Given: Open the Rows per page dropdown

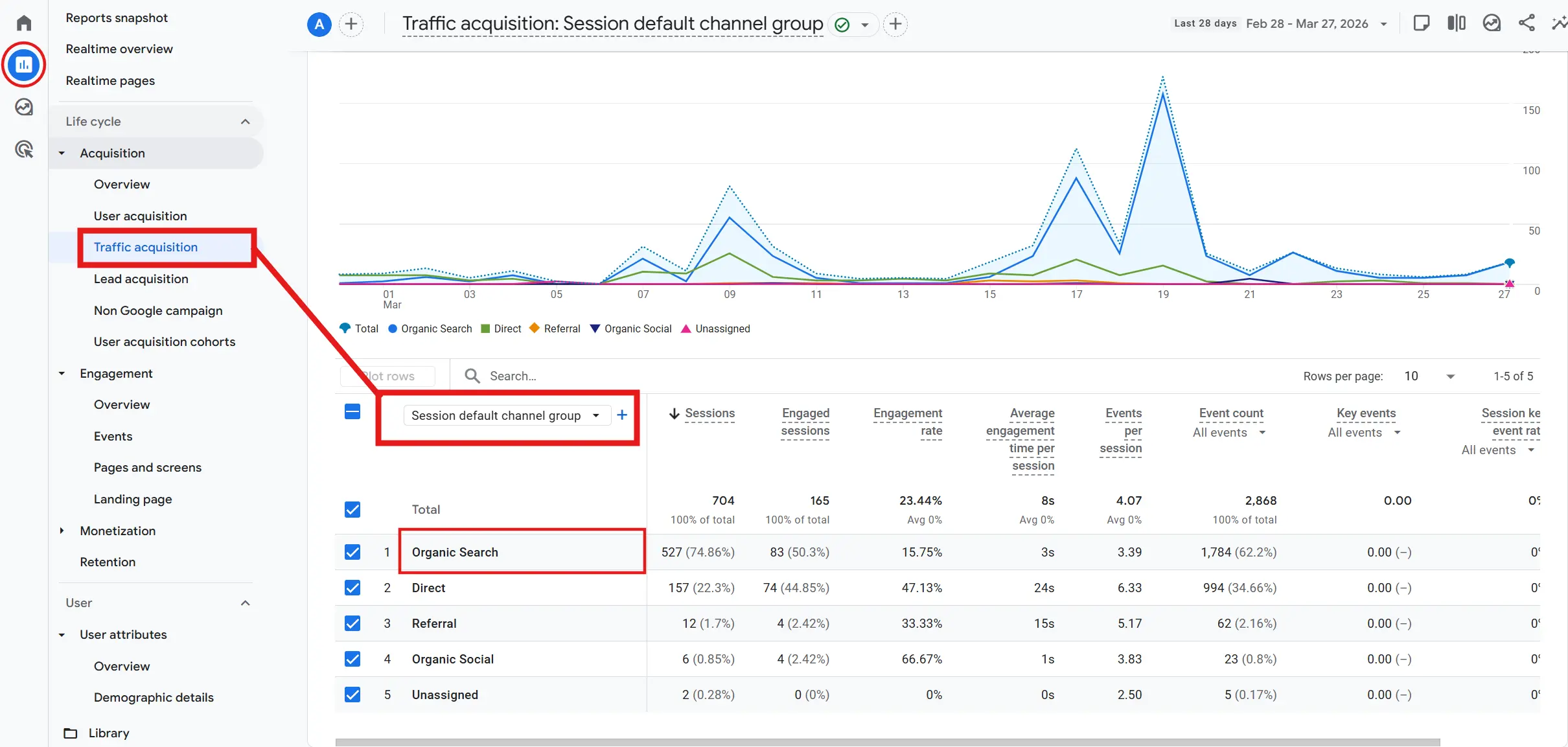Looking at the screenshot, I should click(x=1429, y=376).
